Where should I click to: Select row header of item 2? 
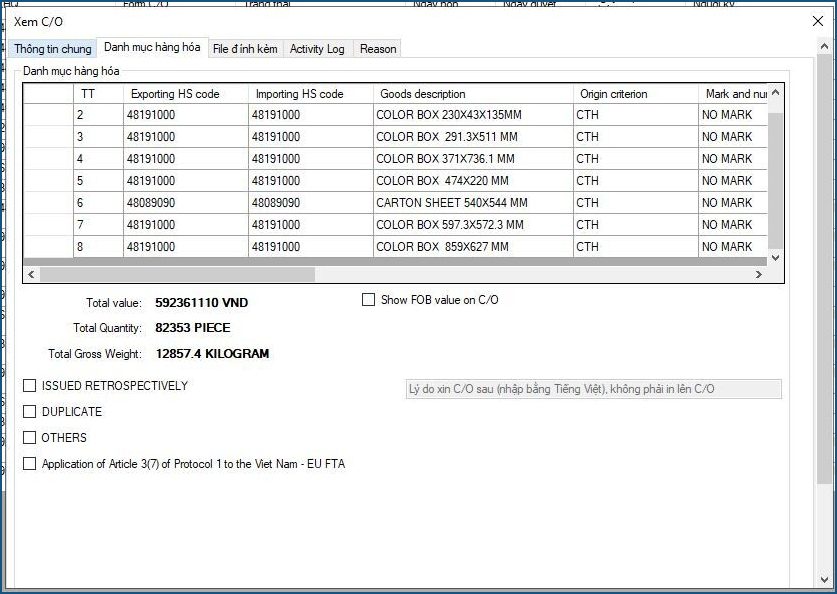coord(49,115)
